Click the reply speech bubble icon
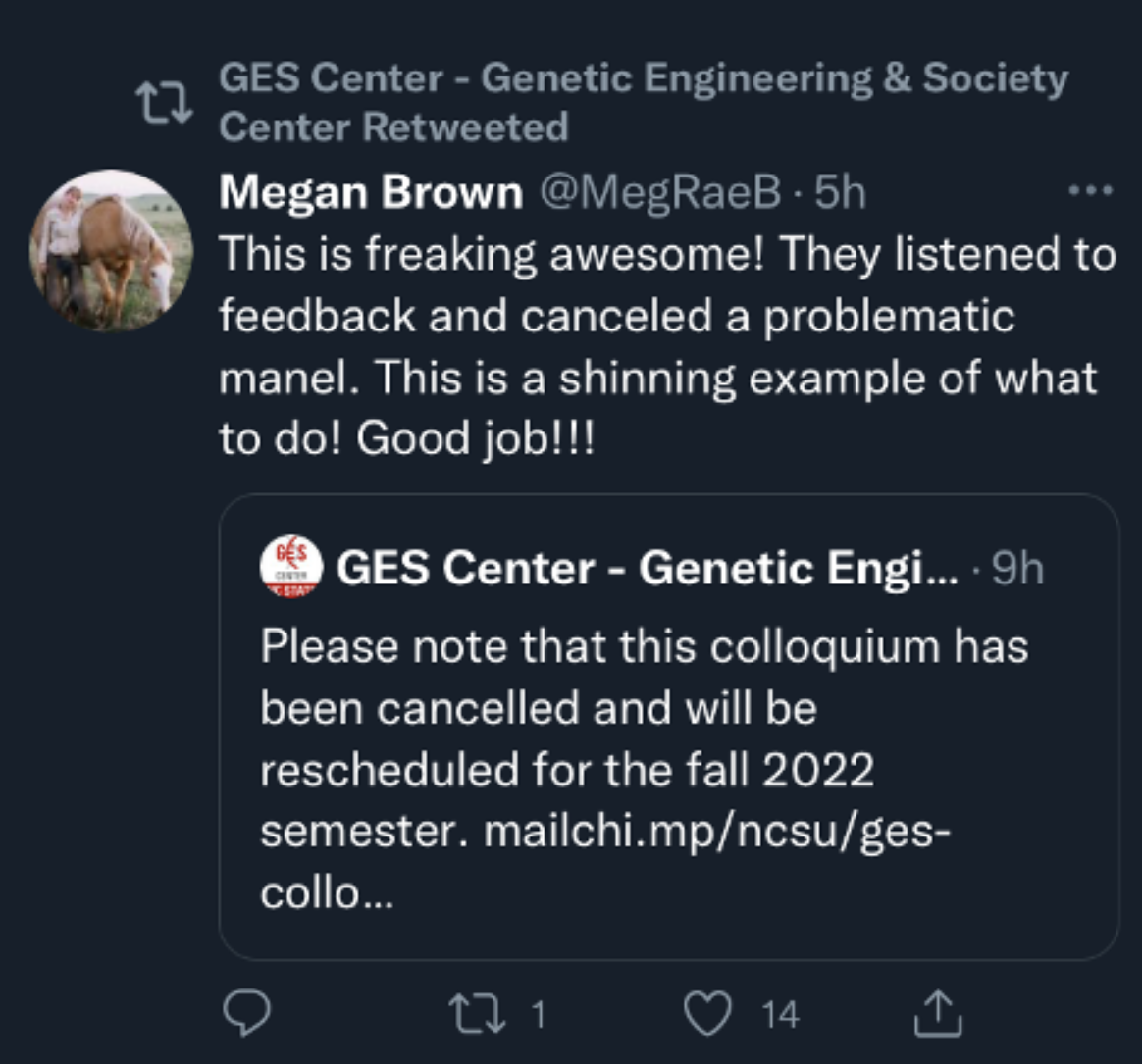Screen dimensions: 1142x1064 pos(242,1014)
